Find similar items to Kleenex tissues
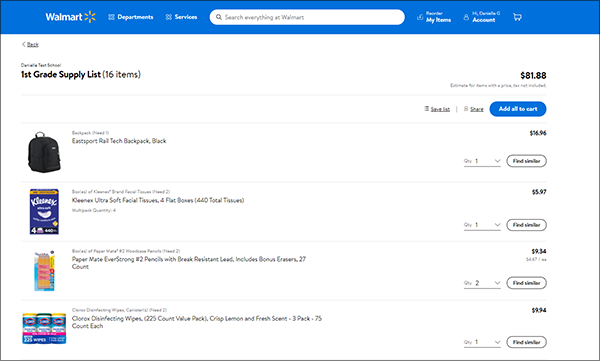The image size is (600, 361). click(x=527, y=225)
